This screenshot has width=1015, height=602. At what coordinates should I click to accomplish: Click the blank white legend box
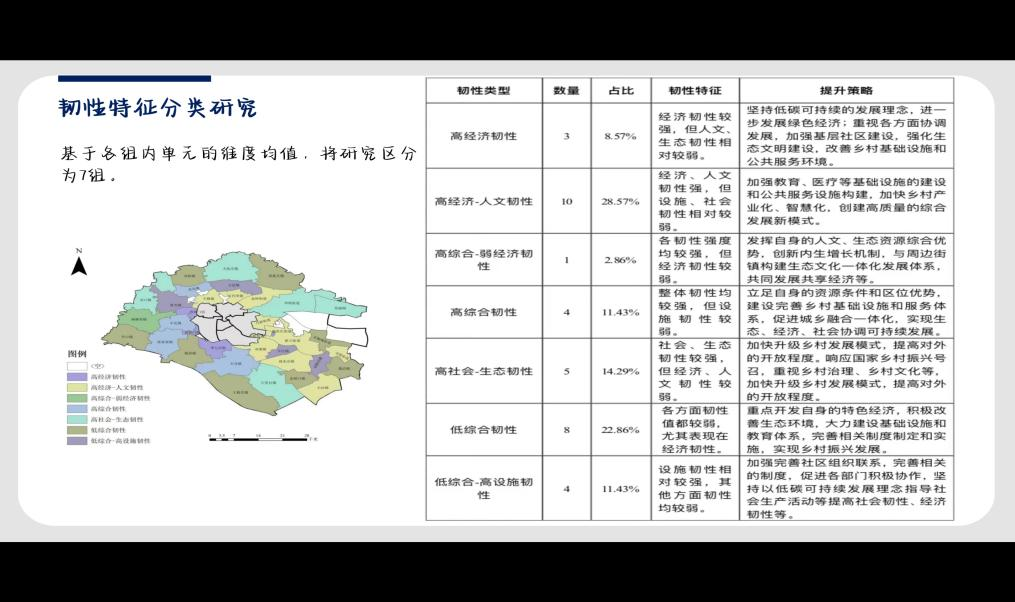pyautogui.click(x=77, y=366)
